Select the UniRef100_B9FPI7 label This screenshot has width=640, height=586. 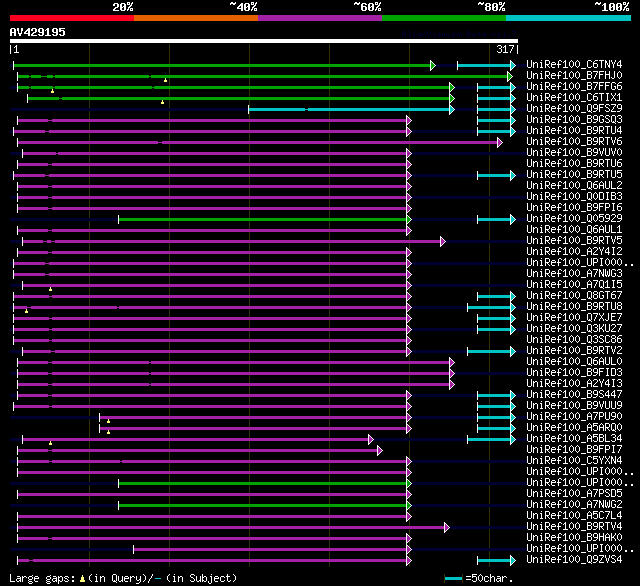pos(574,450)
